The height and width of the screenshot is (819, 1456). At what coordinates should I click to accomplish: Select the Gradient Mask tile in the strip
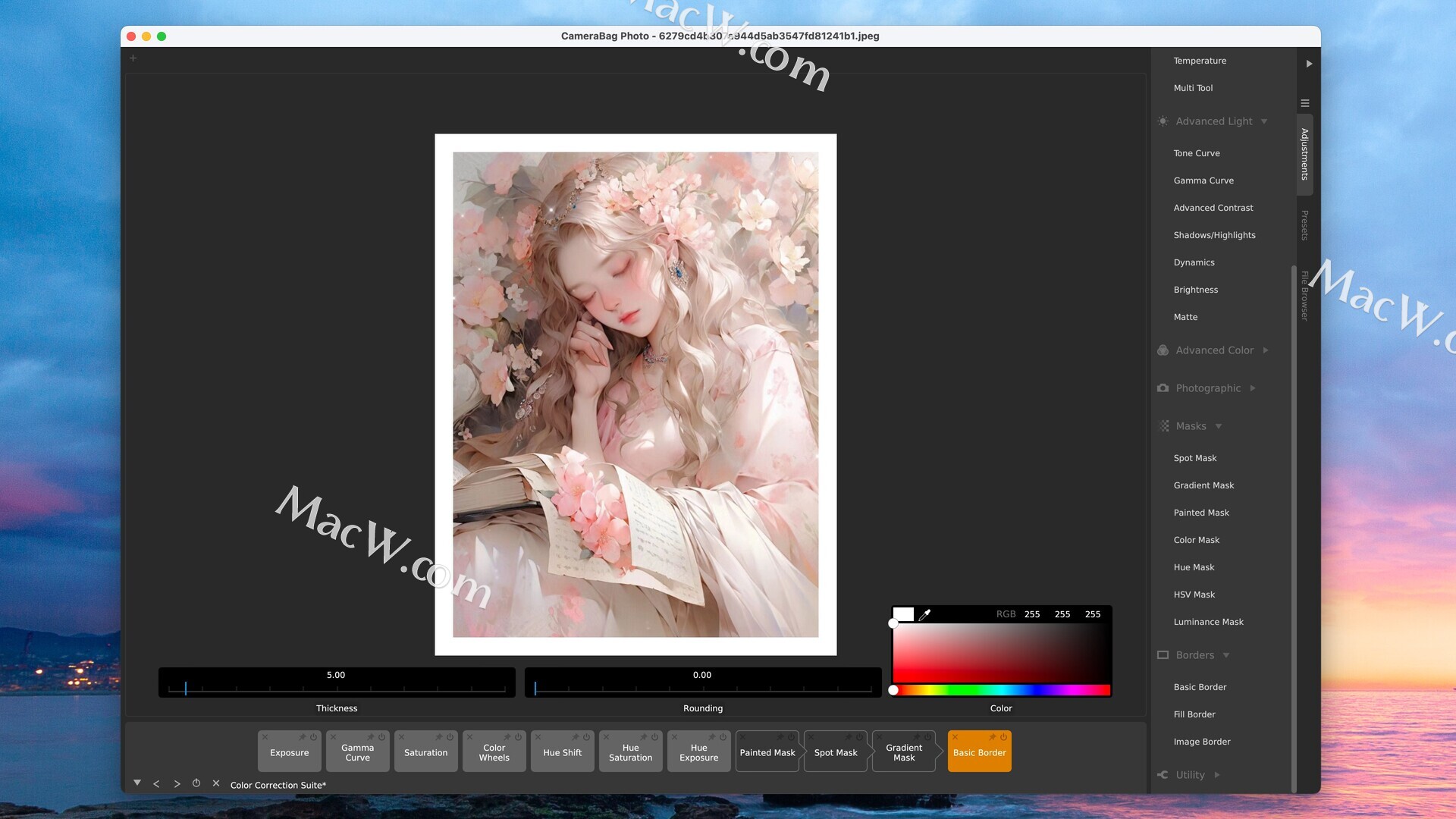pos(903,753)
